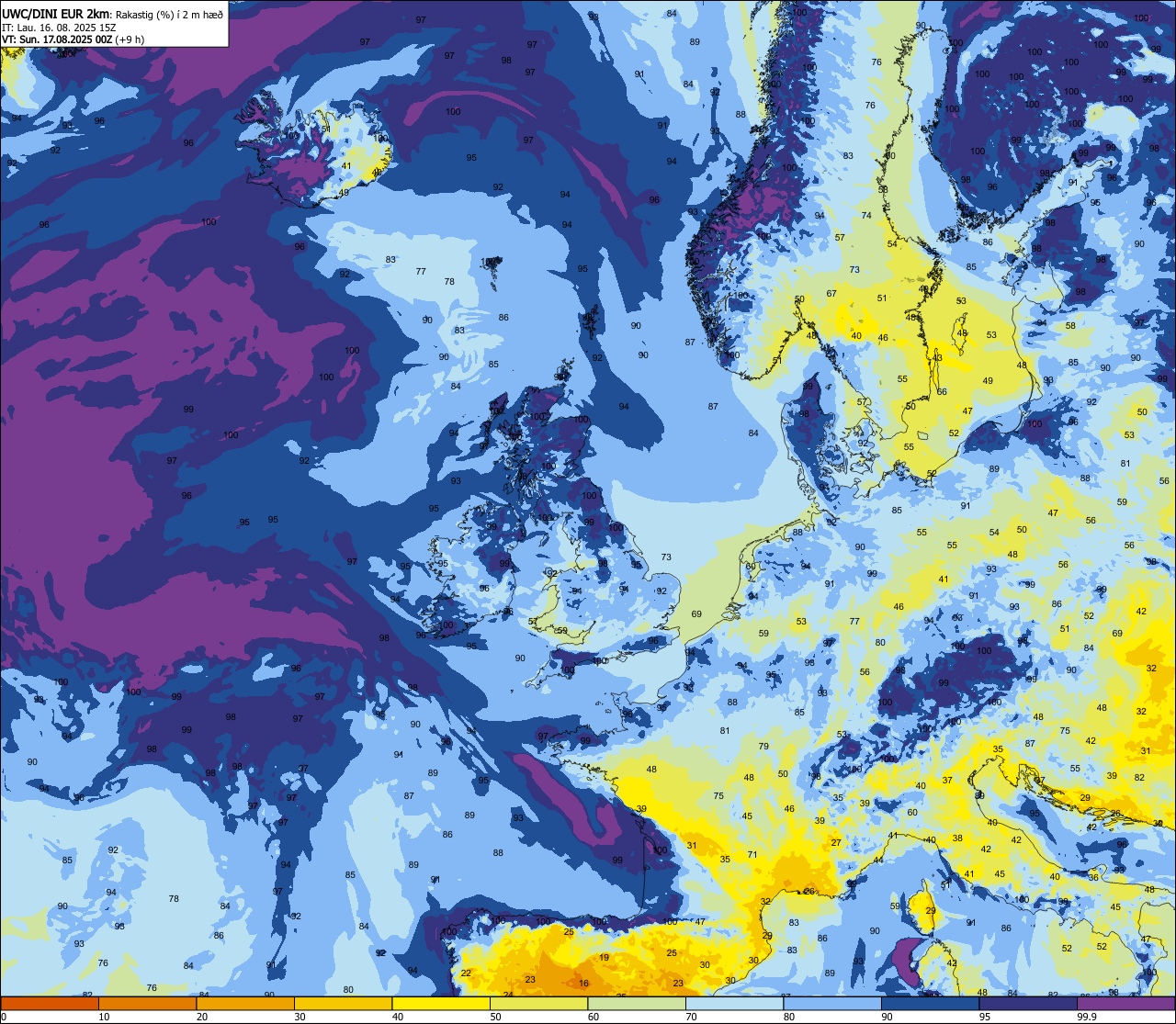
Task: Click the pale blue 70–80 legend swatch
Action: pos(734,1003)
